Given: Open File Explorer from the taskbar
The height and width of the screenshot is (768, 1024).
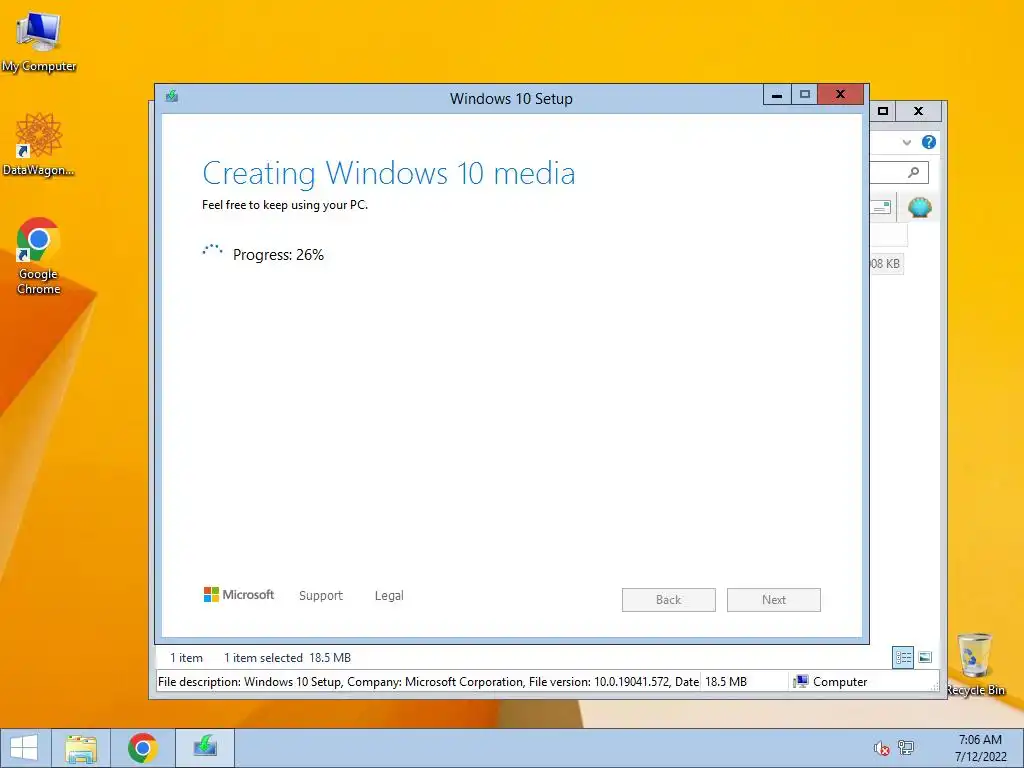Looking at the screenshot, I should (81, 748).
